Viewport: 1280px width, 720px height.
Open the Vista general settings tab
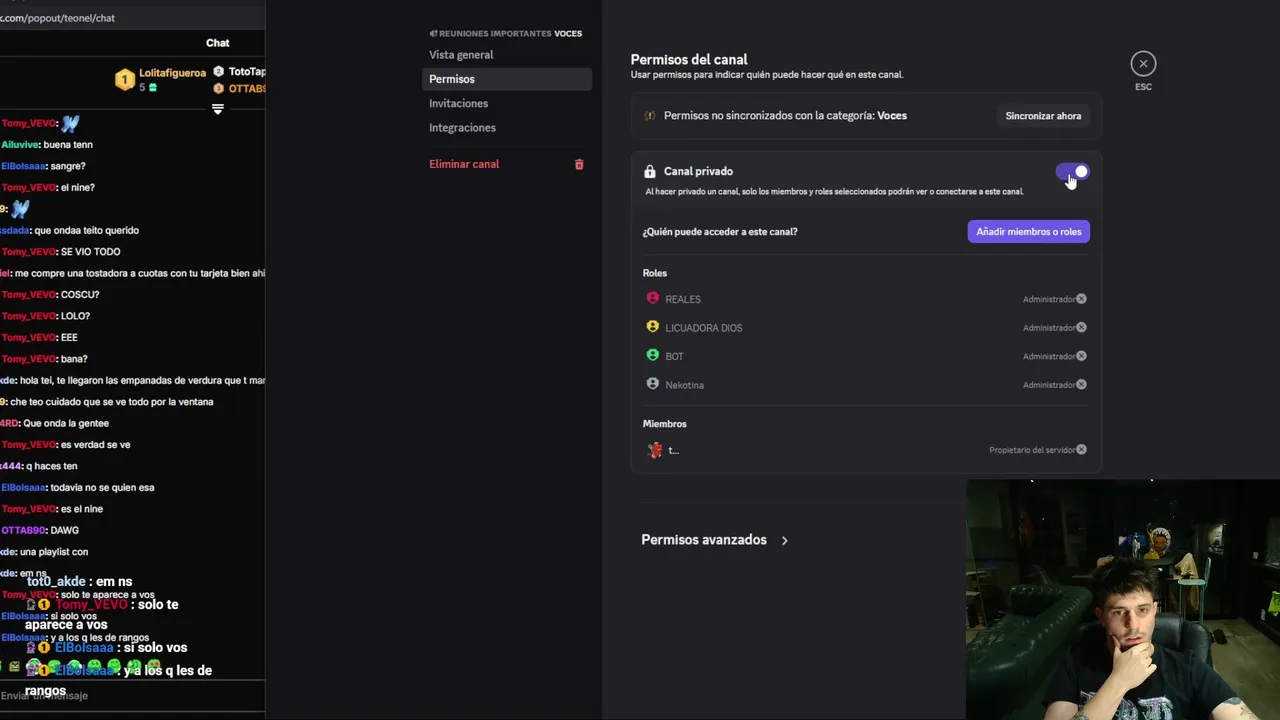pyautogui.click(x=461, y=55)
